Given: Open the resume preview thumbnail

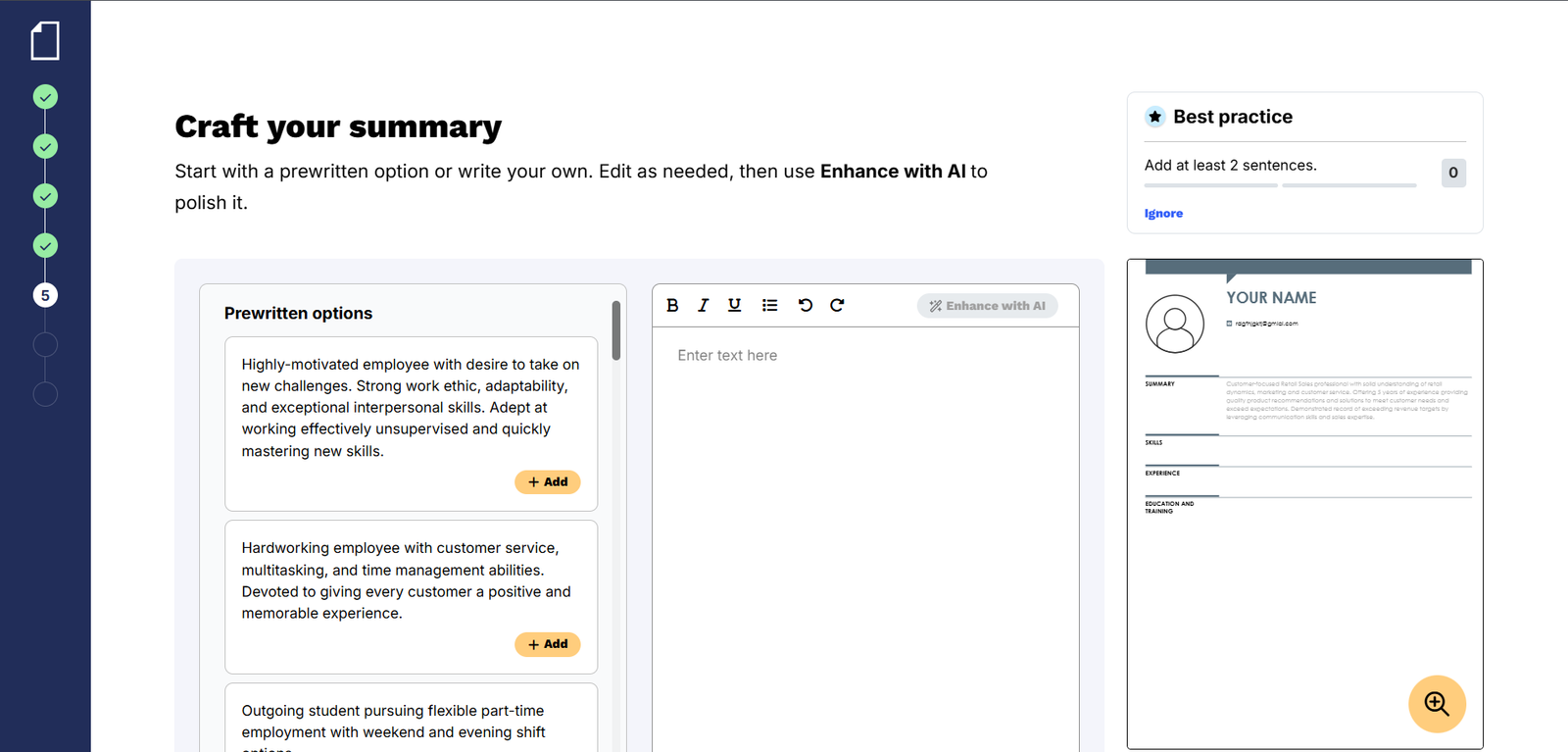Looking at the screenshot, I should 1304,504.
